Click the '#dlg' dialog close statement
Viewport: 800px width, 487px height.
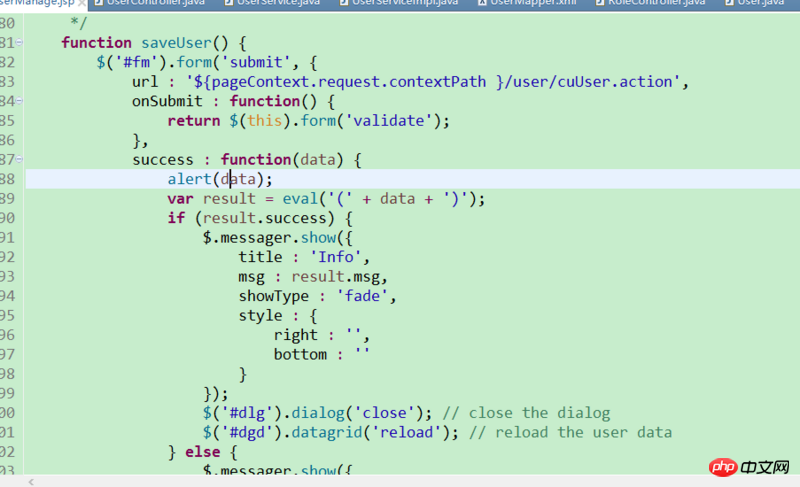tap(317, 413)
